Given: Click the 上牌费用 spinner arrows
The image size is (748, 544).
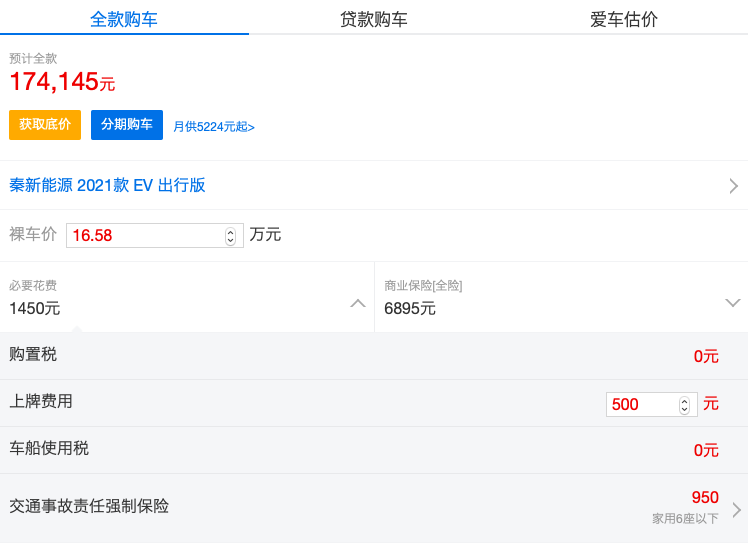Looking at the screenshot, I should [685, 405].
